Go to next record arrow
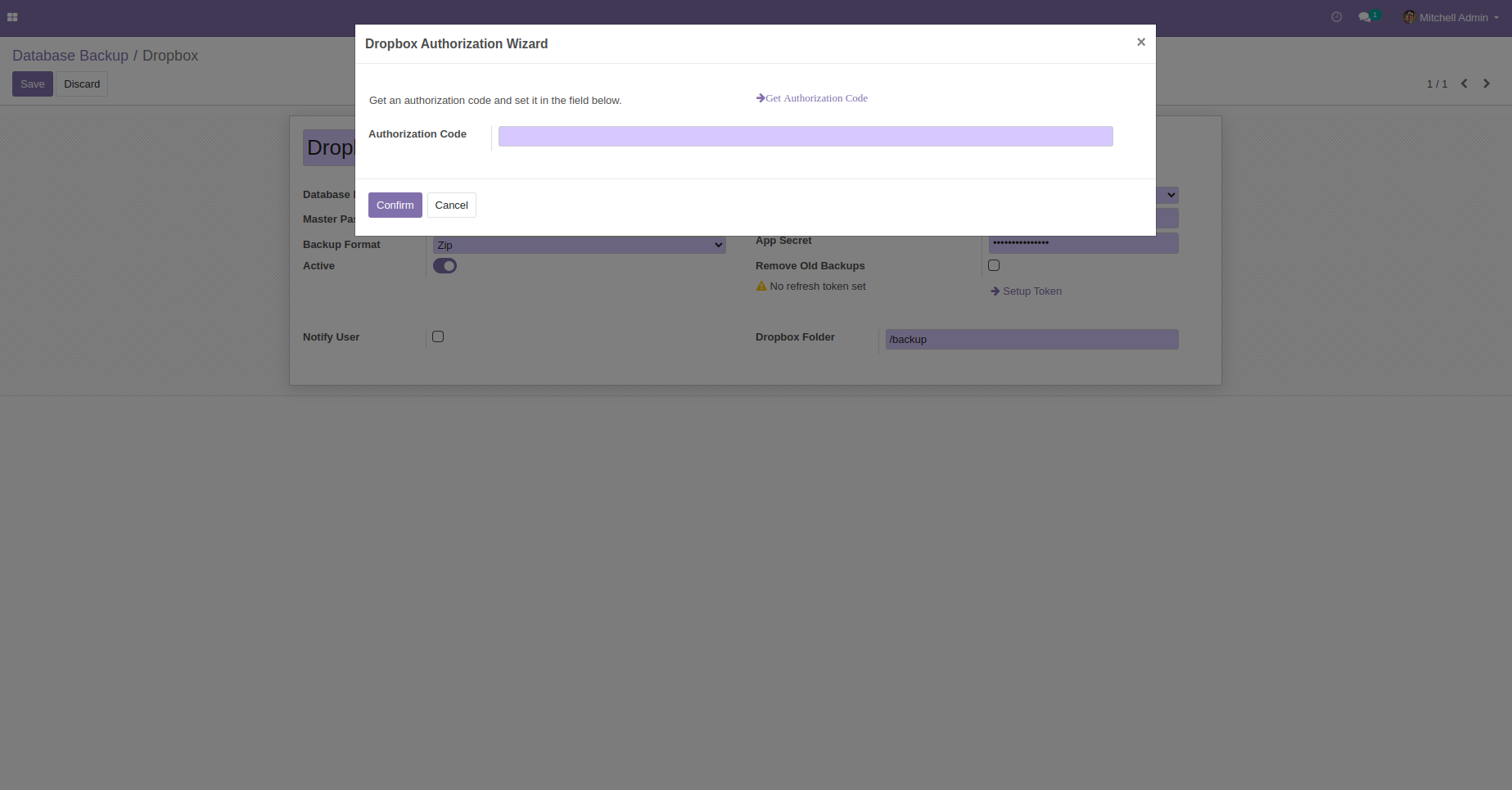The width and height of the screenshot is (1512, 790). point(1487,84)
